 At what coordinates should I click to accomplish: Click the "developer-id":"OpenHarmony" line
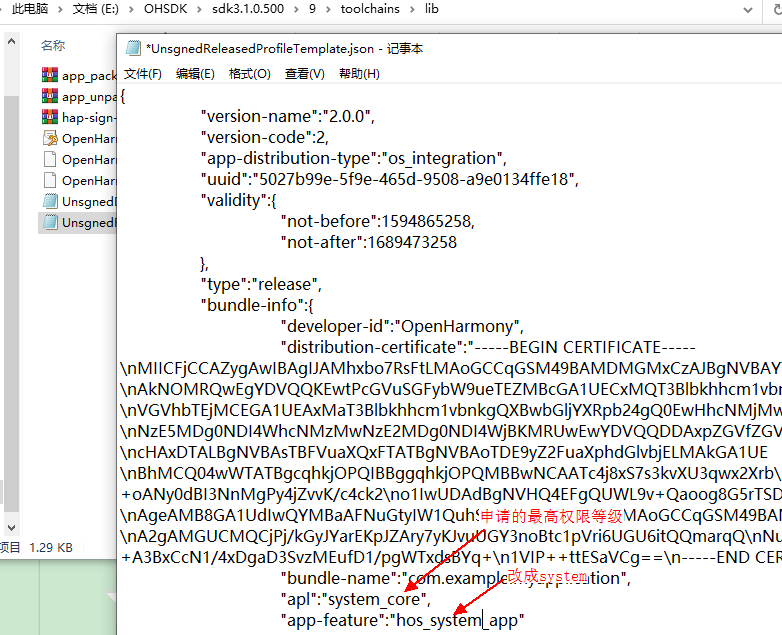tap(402, 326)
